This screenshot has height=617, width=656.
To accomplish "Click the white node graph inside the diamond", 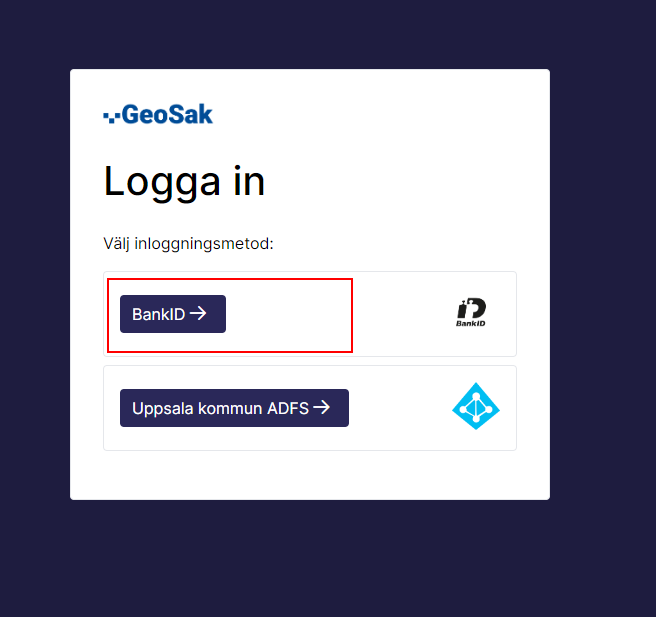I will 476,408.
